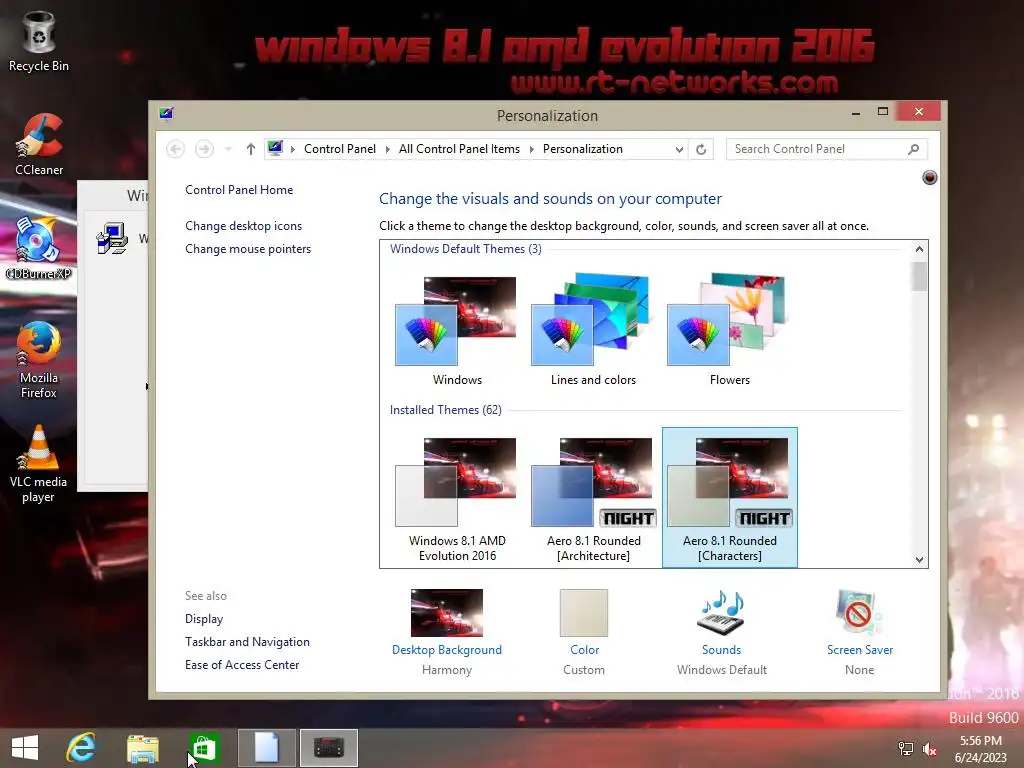Open the Screen Saver settings icon

[x=859, y=613]
